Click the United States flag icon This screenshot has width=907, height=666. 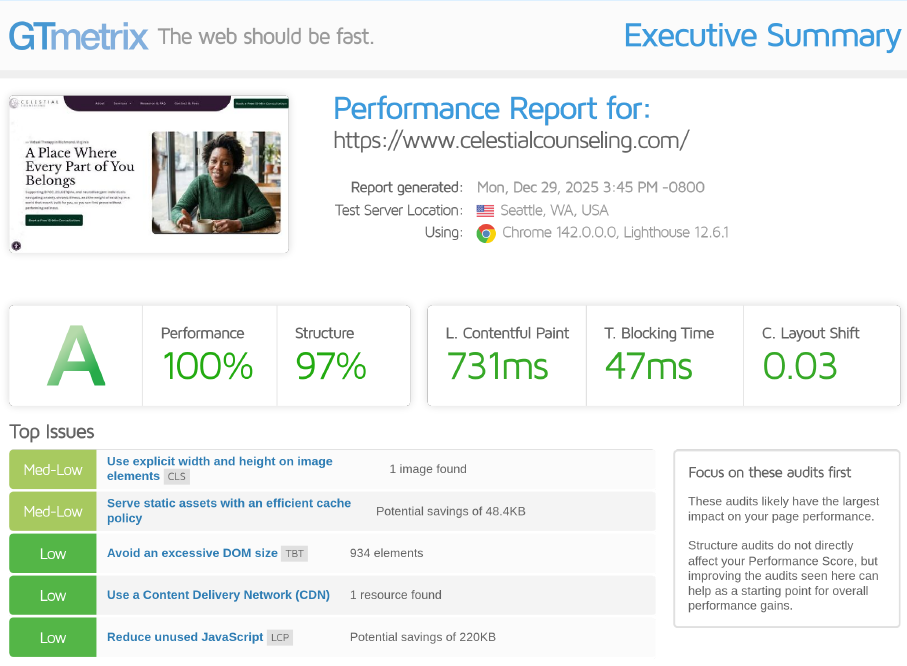[x=485, y=211]
